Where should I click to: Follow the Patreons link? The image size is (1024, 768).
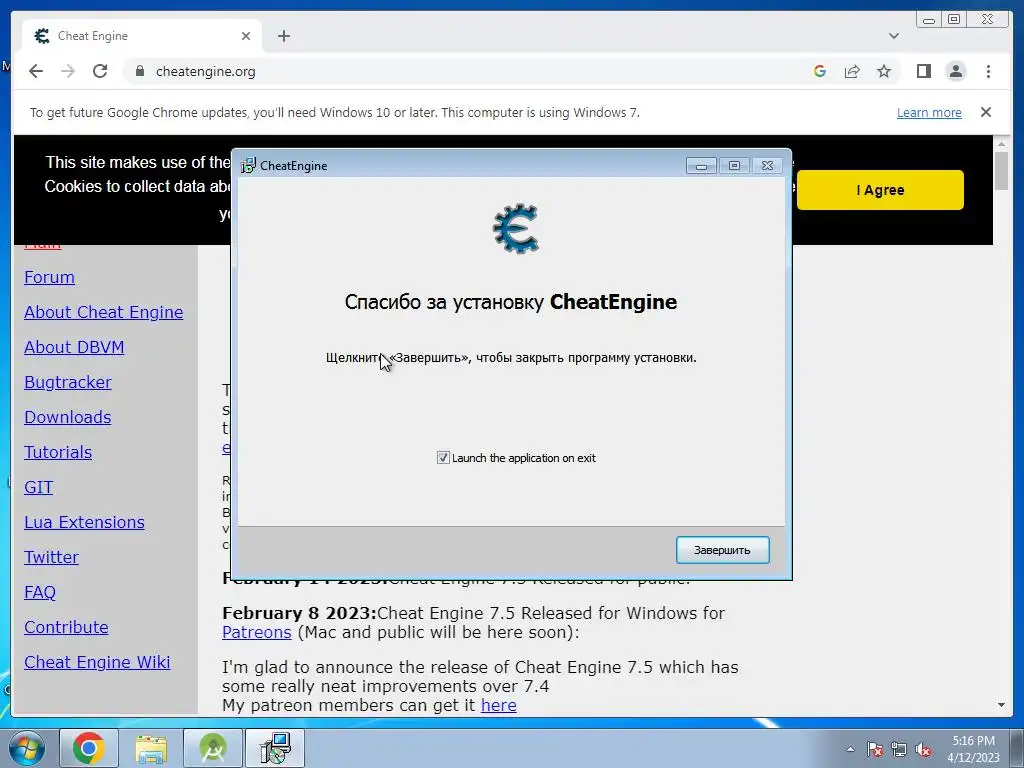pyautogui.click(x=257, y=632)
